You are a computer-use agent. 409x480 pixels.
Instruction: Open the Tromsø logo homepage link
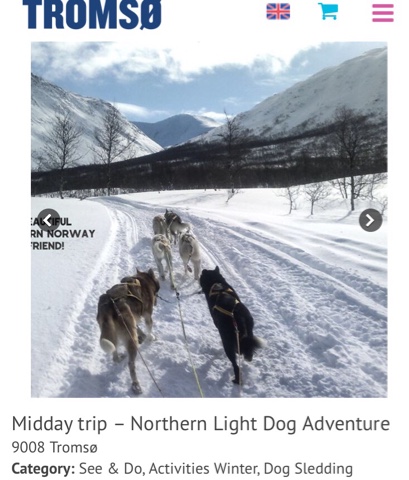pos(92,14)
